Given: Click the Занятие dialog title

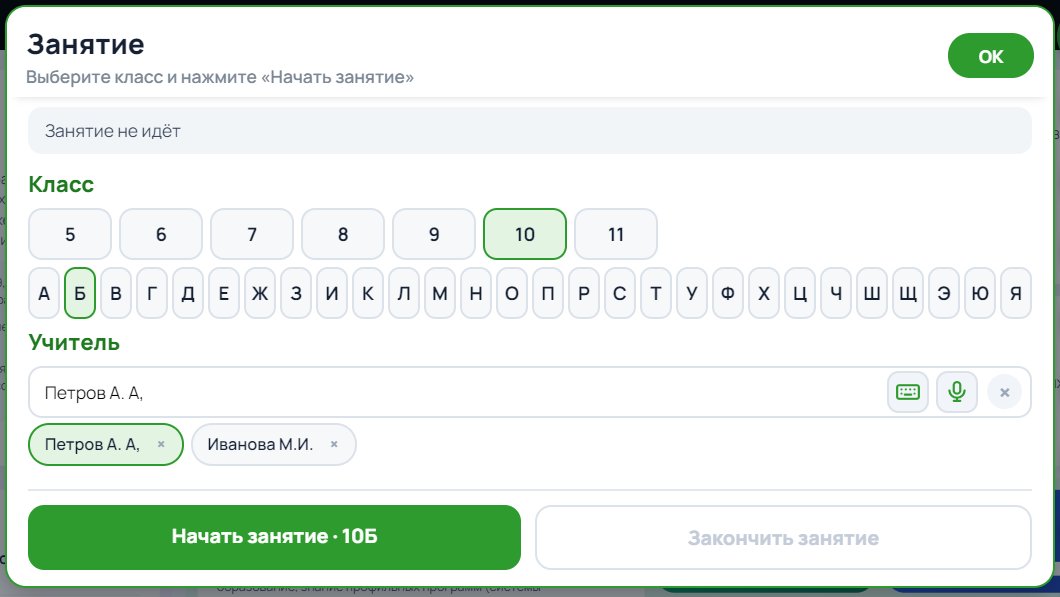Looking at the screenshot, I should [86, 45].
